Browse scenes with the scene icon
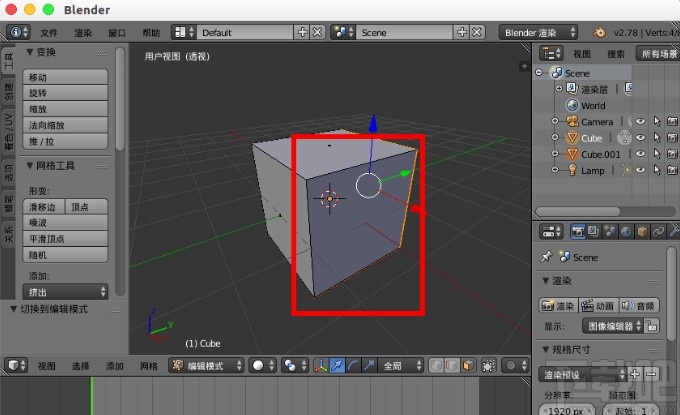680x415 pixels. click(344, 32)
